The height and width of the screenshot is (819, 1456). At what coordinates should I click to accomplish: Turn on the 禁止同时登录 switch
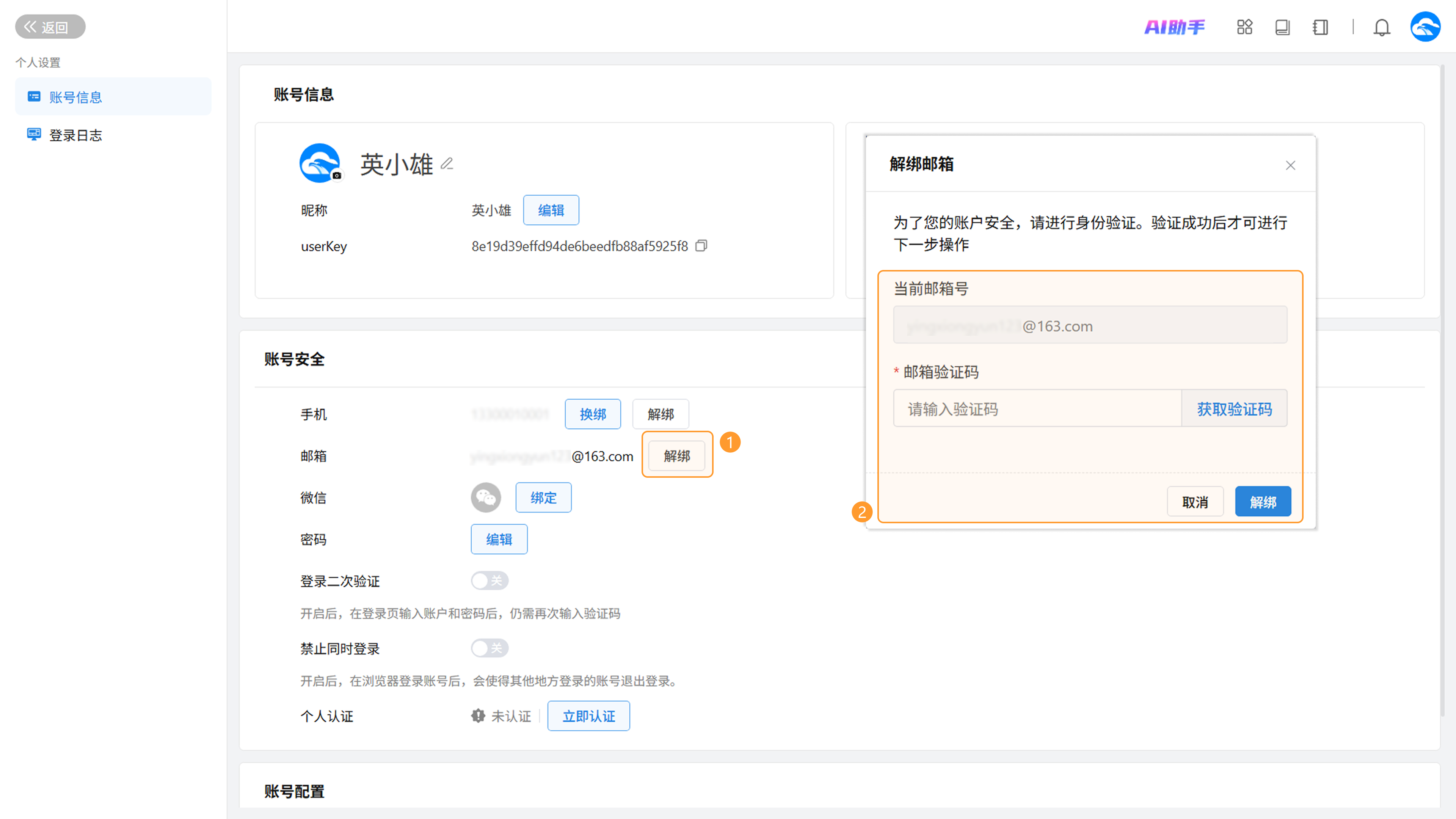pyautogui.click(x=490, y=648)
